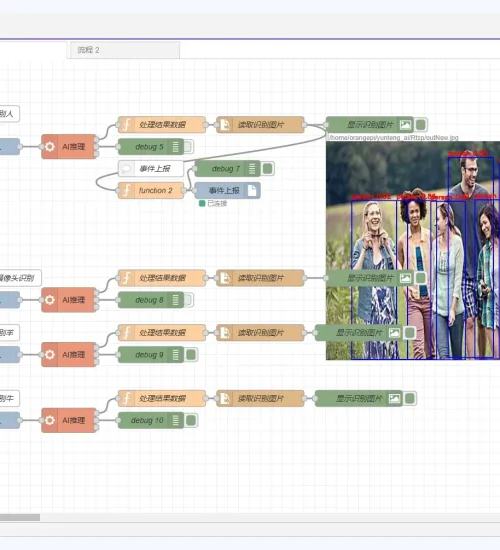The height and width of the screenshot is (550, 500).
Task: Click the file icon on 读取识别图片 node in debug 10 flow
Action: tap(225, 398)
